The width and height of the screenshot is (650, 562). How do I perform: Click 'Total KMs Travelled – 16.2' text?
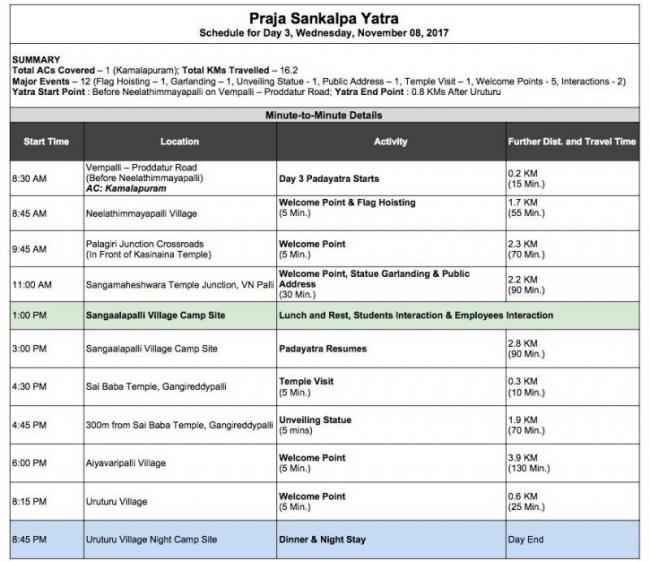[x=240, y=70]
